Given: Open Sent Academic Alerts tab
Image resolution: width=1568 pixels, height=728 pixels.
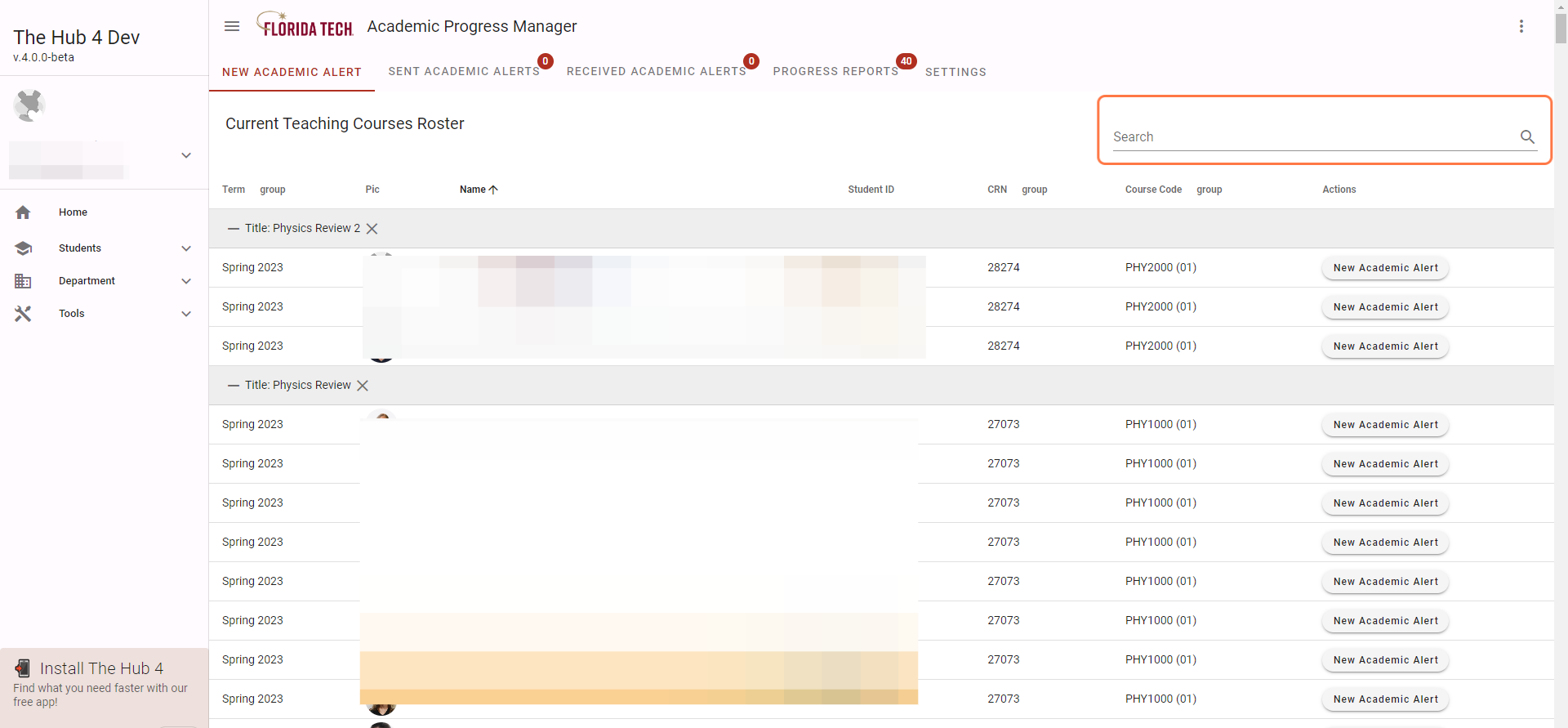Looking at the screenshot, I should [464, 72].
